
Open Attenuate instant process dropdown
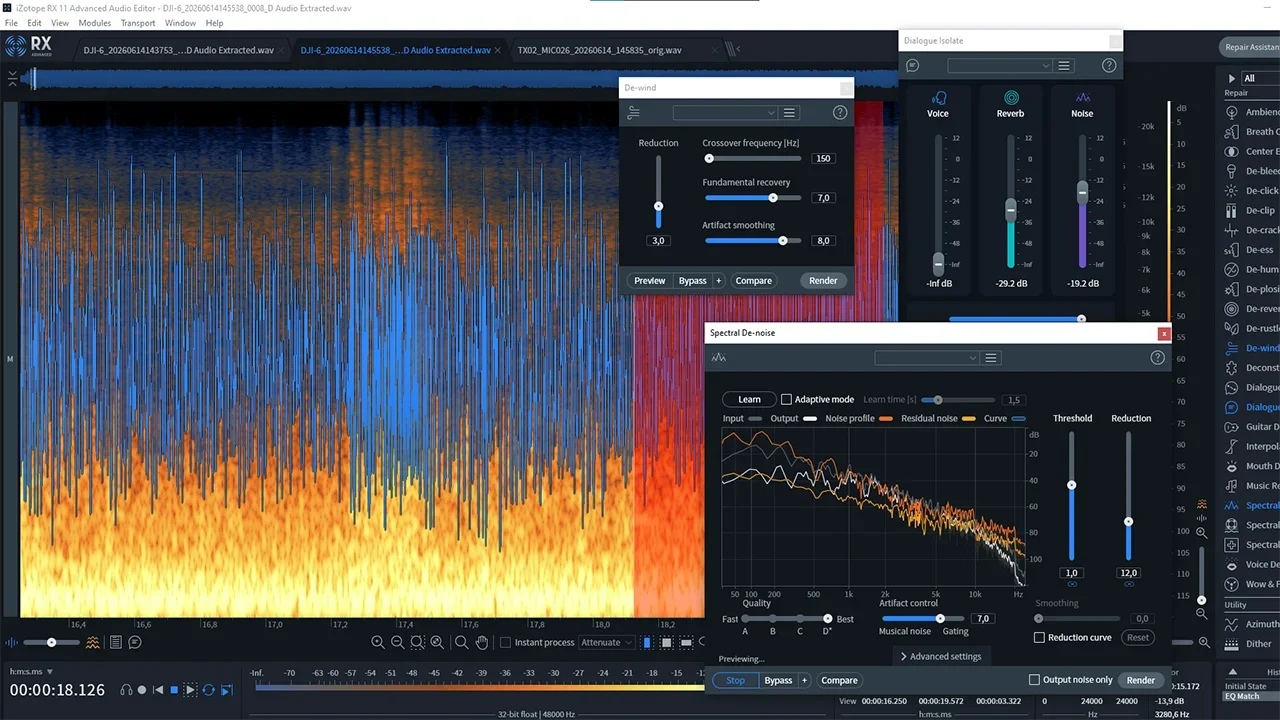606,642
